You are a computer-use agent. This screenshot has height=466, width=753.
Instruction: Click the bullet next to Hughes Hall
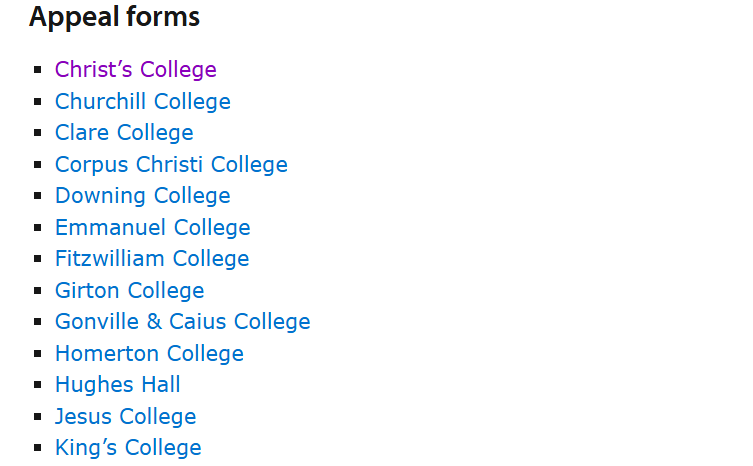tap(38, 385)
